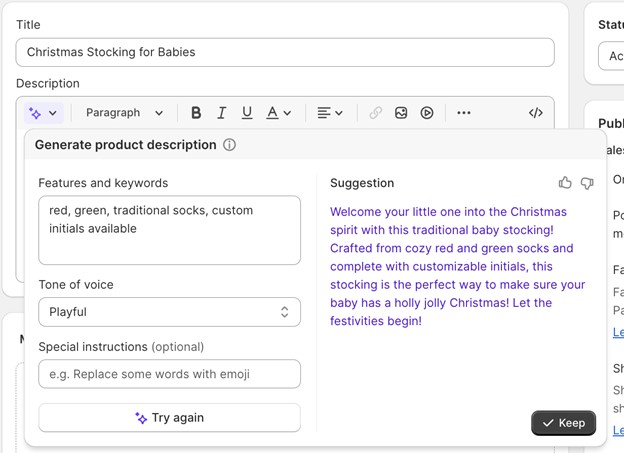This screenshot has width=624, height=453.
Task: Click the Special instructions input field
Action: tap(170, 374)
